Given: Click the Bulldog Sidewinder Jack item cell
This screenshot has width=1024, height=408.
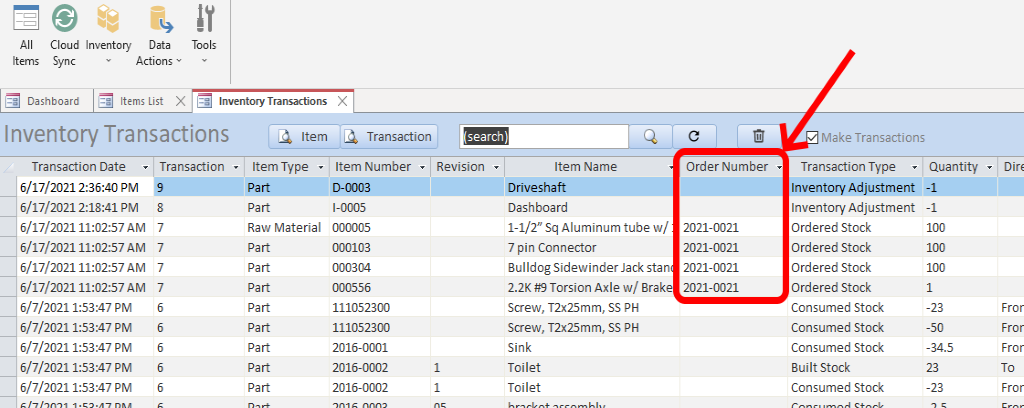Looking at the screenshot, I should [592, 268].
